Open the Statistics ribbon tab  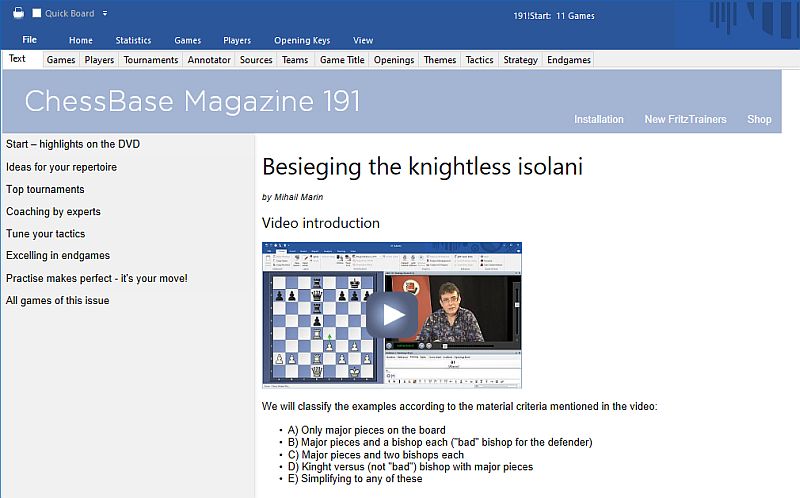coord(133,40)
